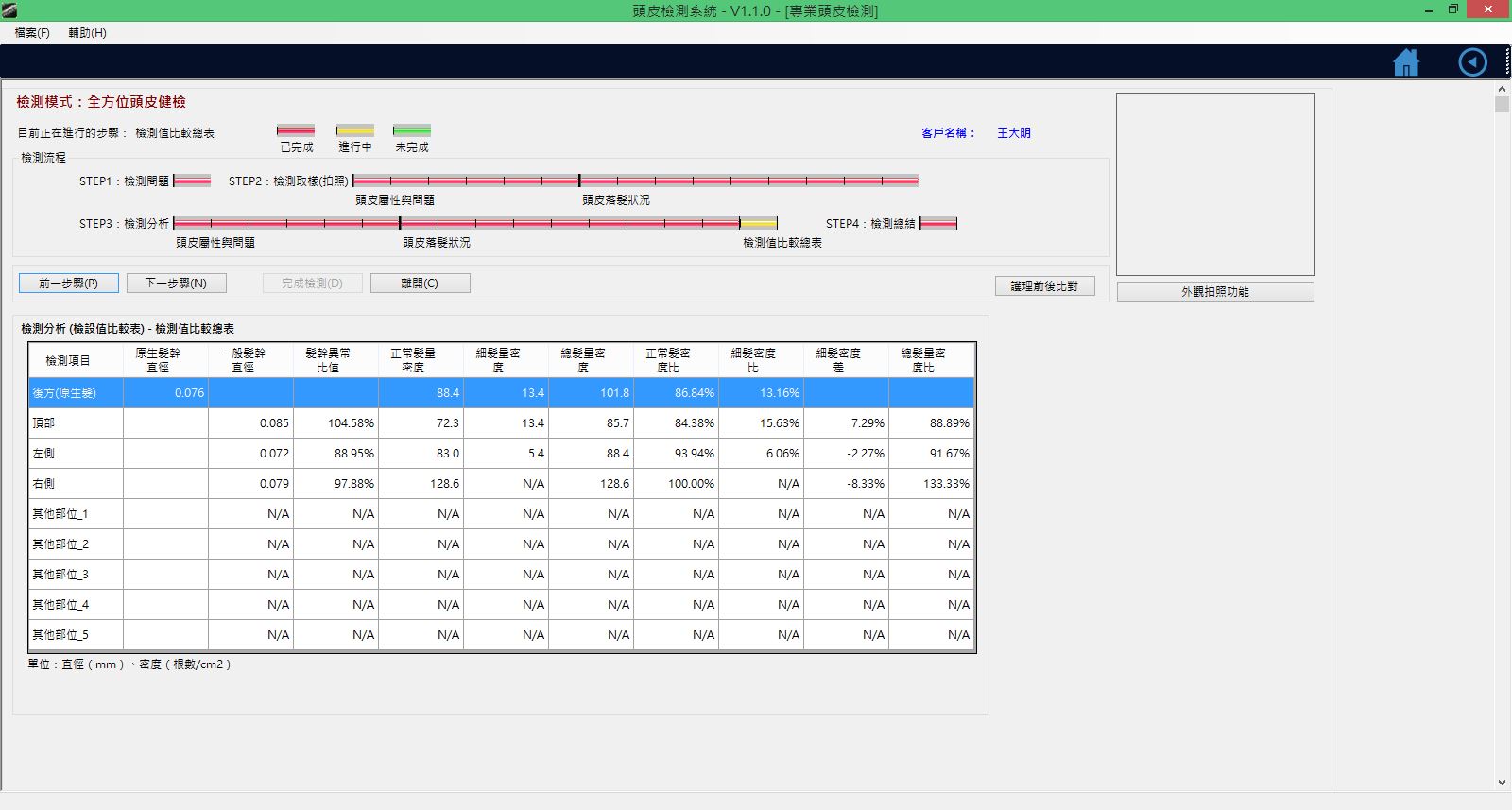Click the 下一步驟(N) button
The height and width of the screenshot is (810, 1512).
click(176, 284)
